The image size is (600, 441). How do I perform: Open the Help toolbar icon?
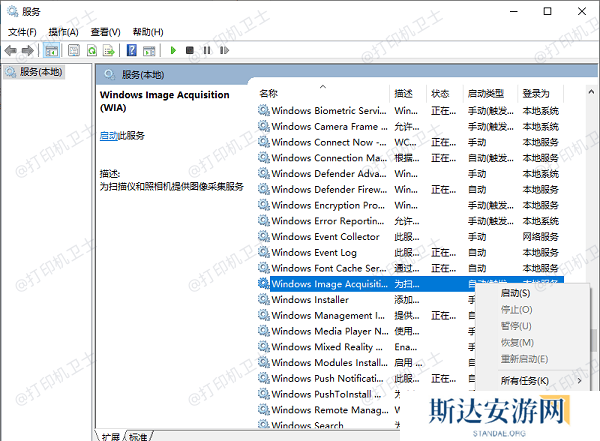coord(132,50)
